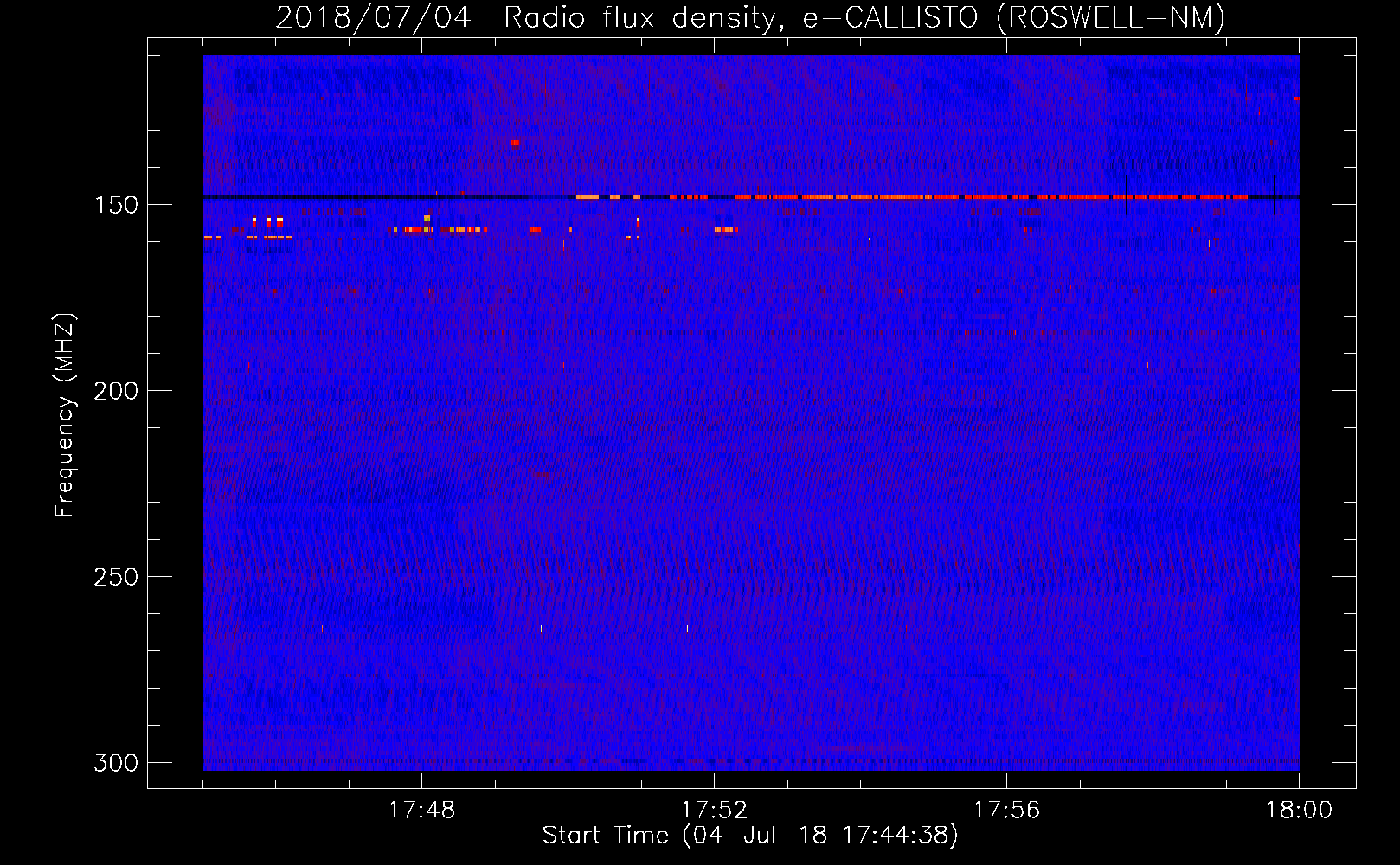
Task: Click the plot title with date 2018/07/04
Action: tap(750, 17)
